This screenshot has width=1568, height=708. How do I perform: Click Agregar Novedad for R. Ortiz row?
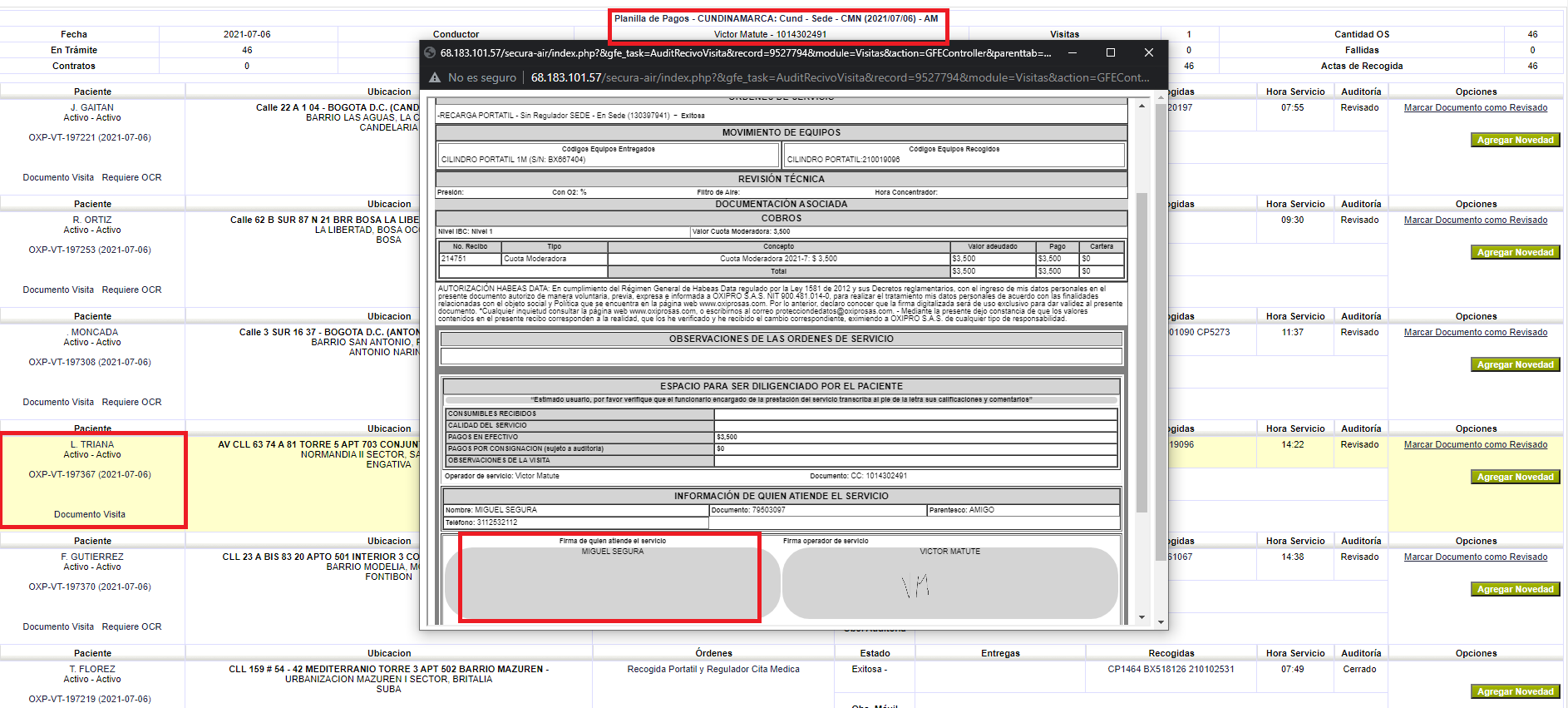click(x=1515, y=252)
